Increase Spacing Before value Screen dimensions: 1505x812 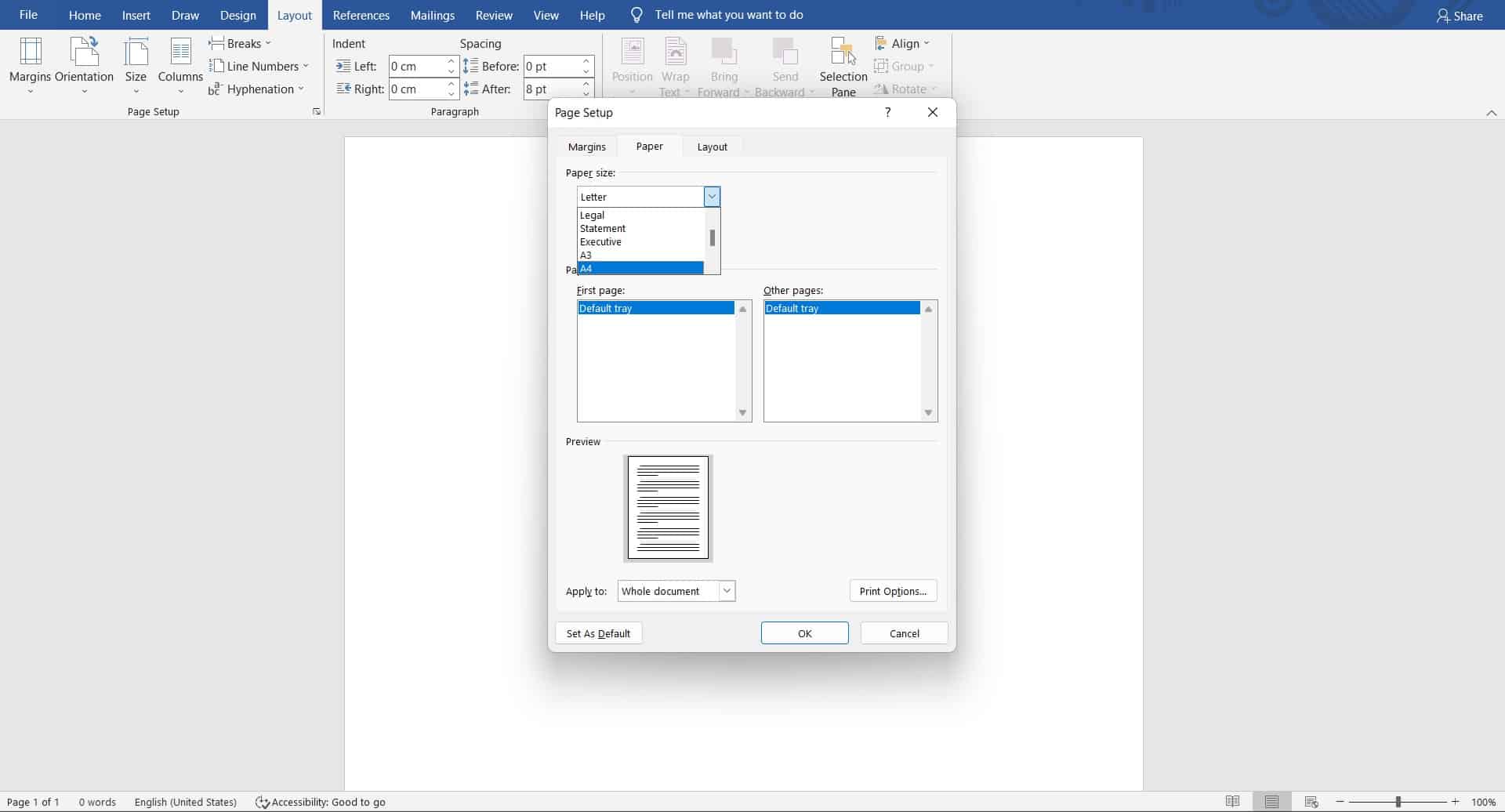[586, 61]
